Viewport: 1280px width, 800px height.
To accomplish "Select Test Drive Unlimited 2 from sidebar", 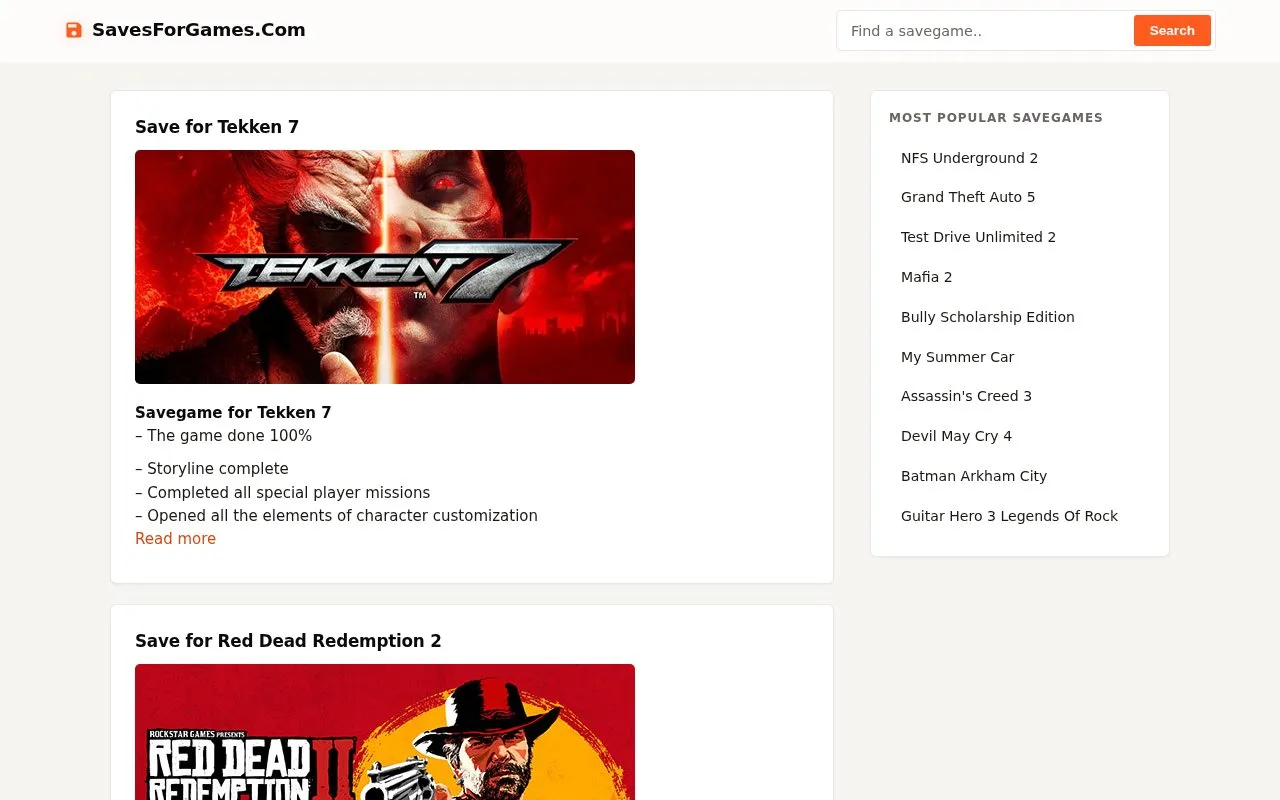I will (978, 237).
